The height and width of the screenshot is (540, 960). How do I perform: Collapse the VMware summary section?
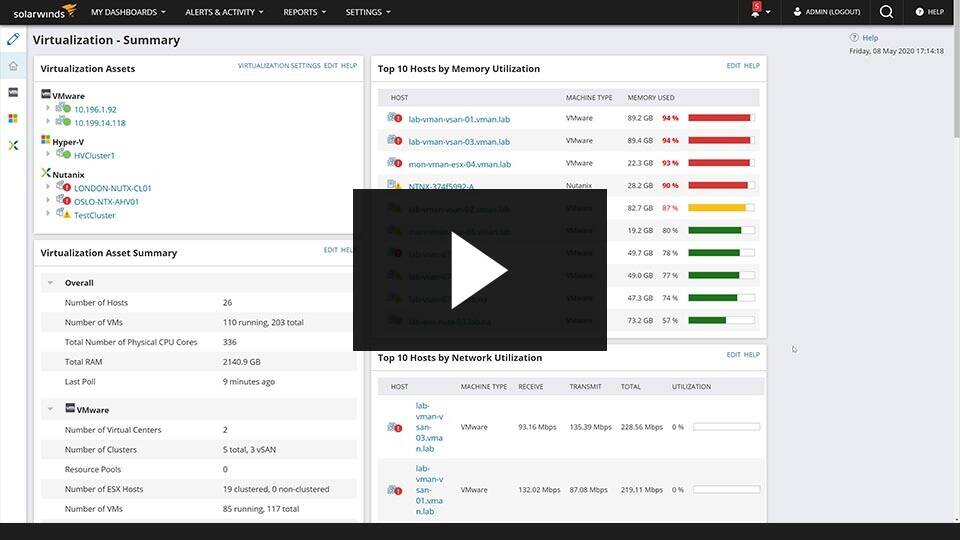coord(50,409)
